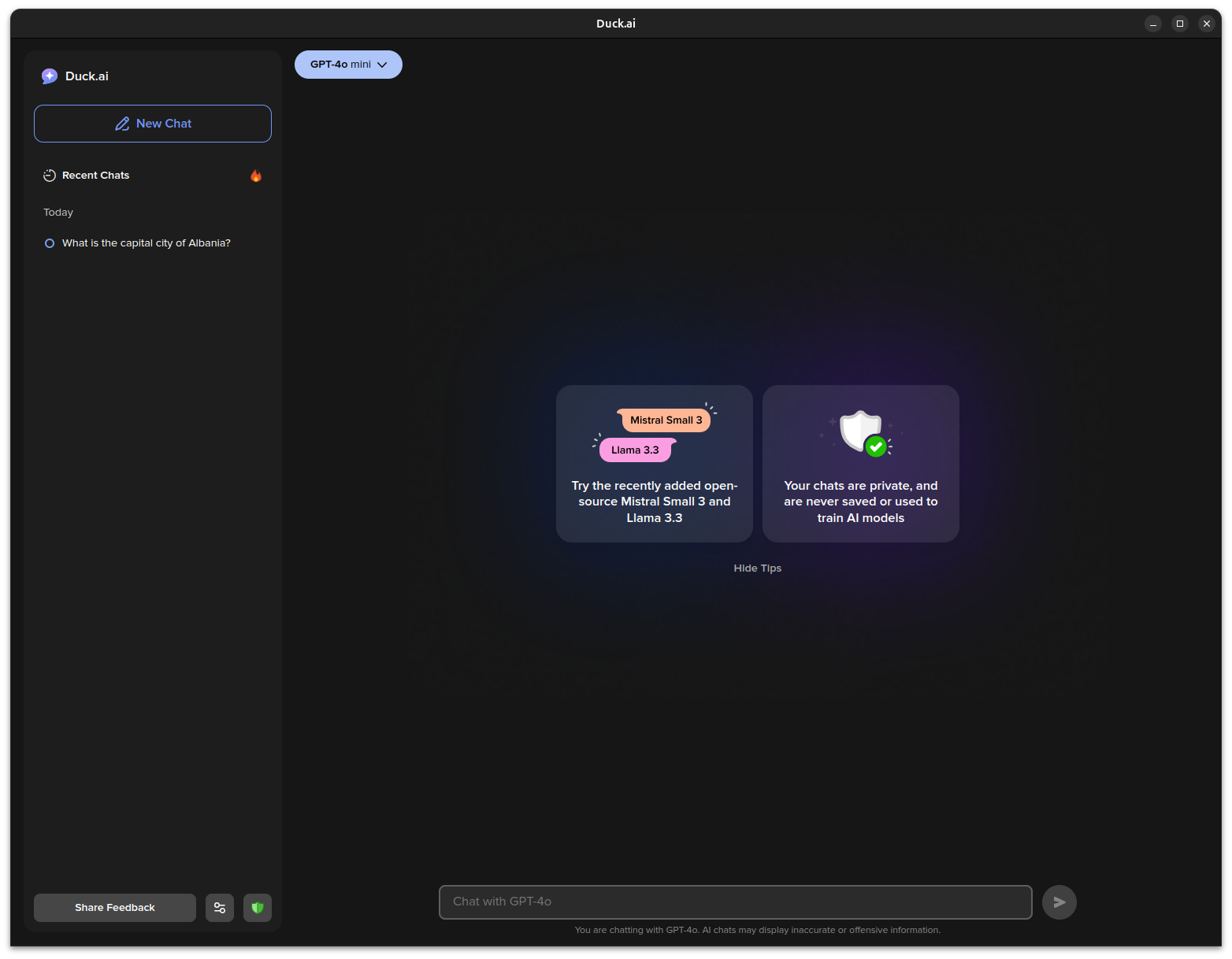Viewport: 1232px width, 959px height.
Task: Click the Llama 3.3 chat bubble
Action: pos(636,450)
